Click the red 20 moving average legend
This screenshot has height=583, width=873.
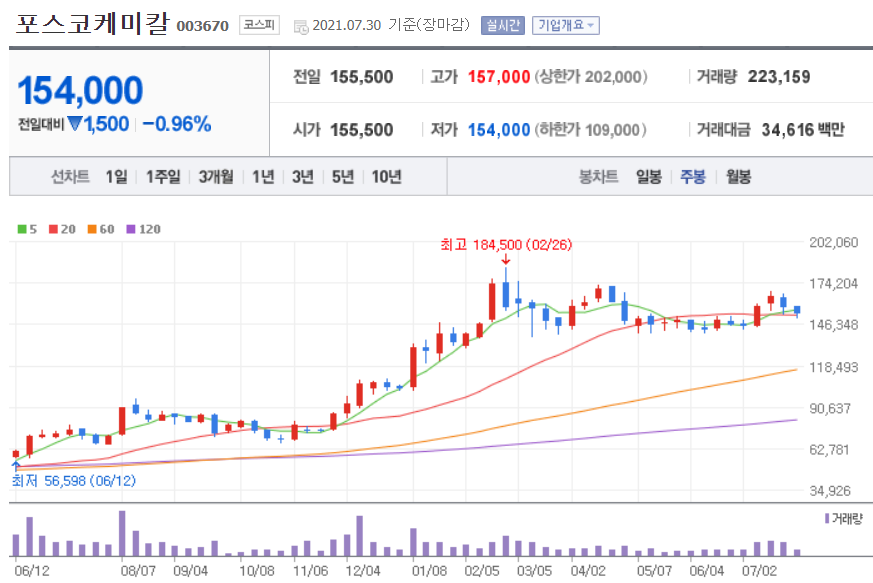click(x=62, y=229)
